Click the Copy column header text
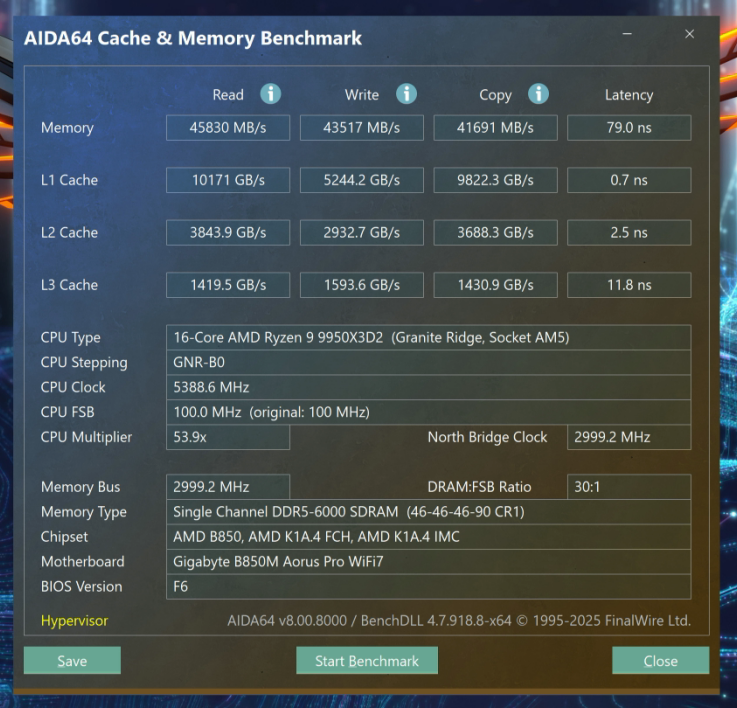This screenshot has height=708, width=737. point(495,95)
